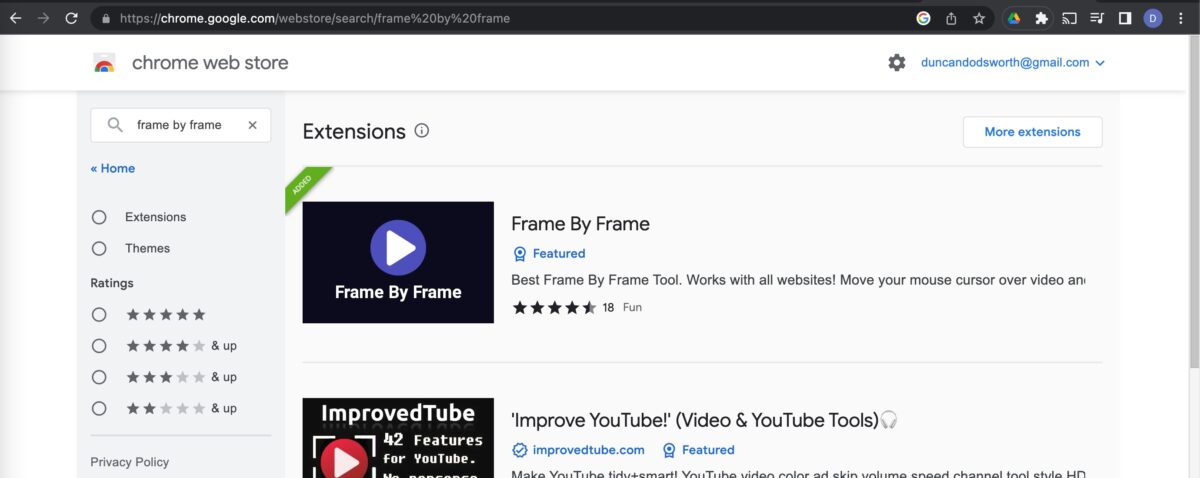Click Featured badge under Frame By Frame

pyautogui.click(x=549, y=253)
